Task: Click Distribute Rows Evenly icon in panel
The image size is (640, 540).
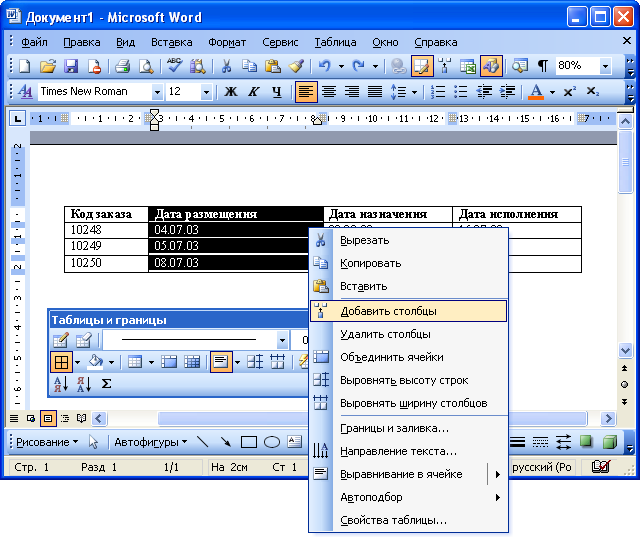Action: (255, 362)
